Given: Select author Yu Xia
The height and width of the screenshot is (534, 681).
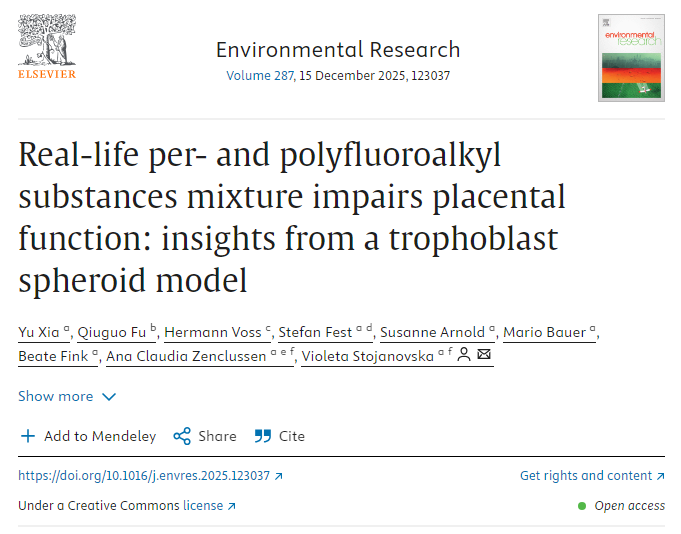Looking at the screenshot, I should (x=38, y=332).
